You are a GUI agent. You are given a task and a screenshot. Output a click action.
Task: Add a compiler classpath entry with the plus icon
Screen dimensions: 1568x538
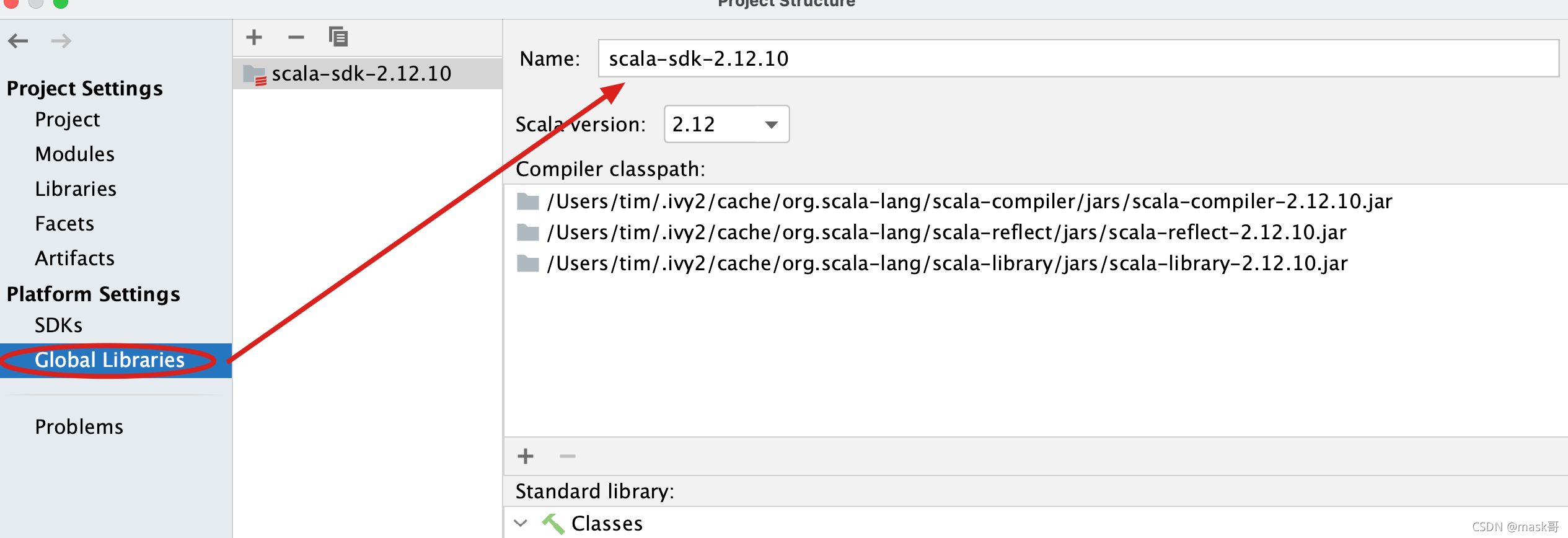[524, 456]
